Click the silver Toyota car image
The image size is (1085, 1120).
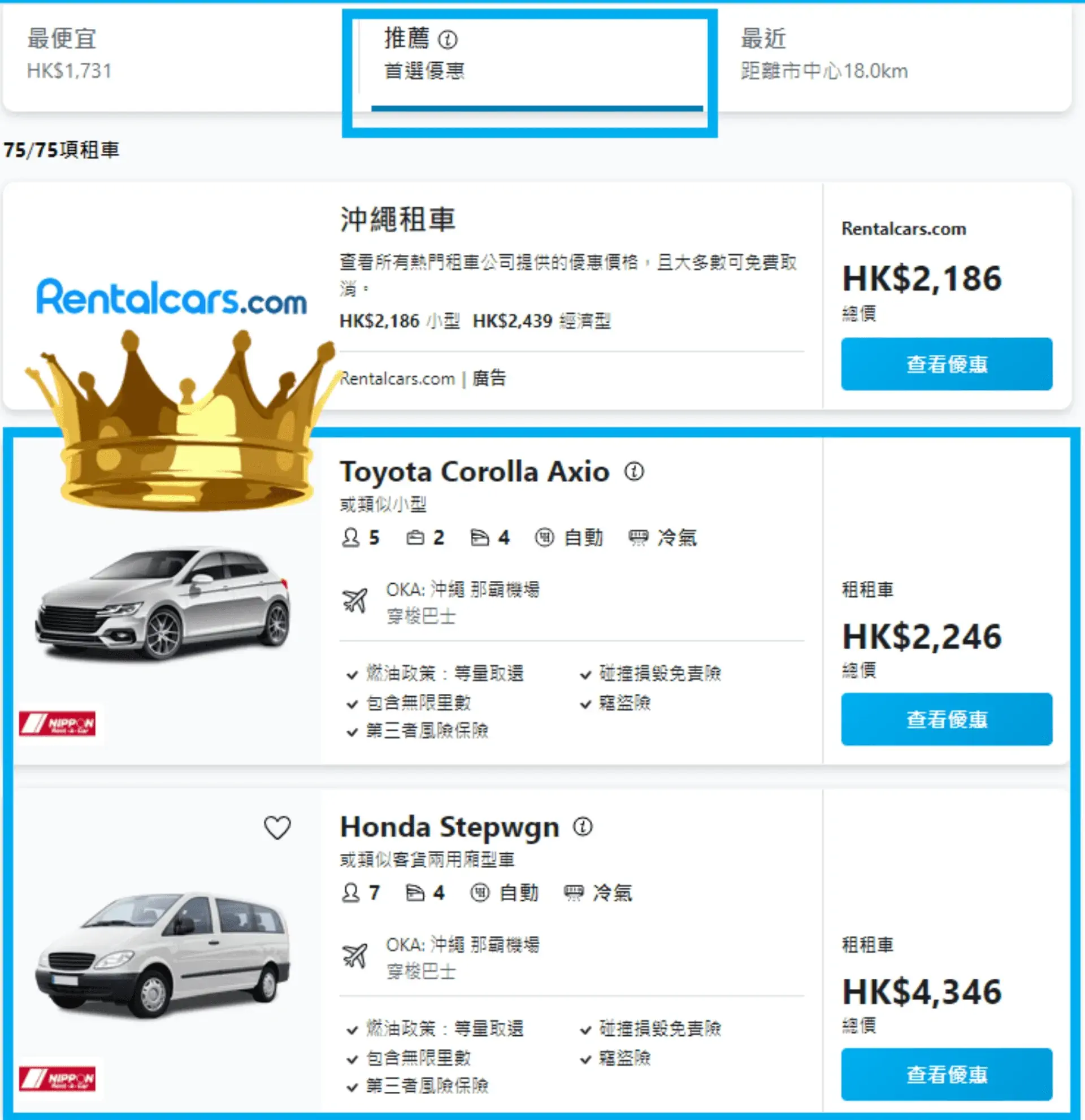(x=163, y=603)
